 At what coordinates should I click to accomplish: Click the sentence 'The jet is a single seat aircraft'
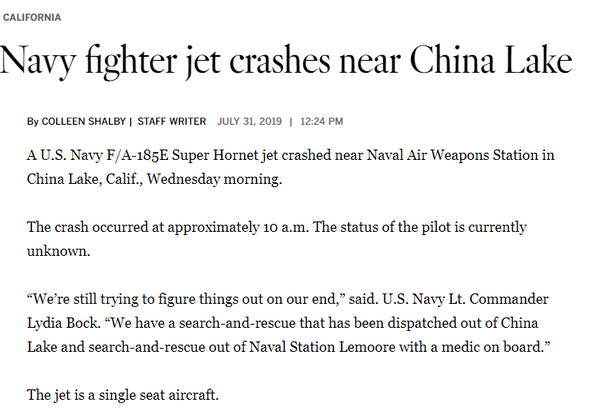(122, 395)
